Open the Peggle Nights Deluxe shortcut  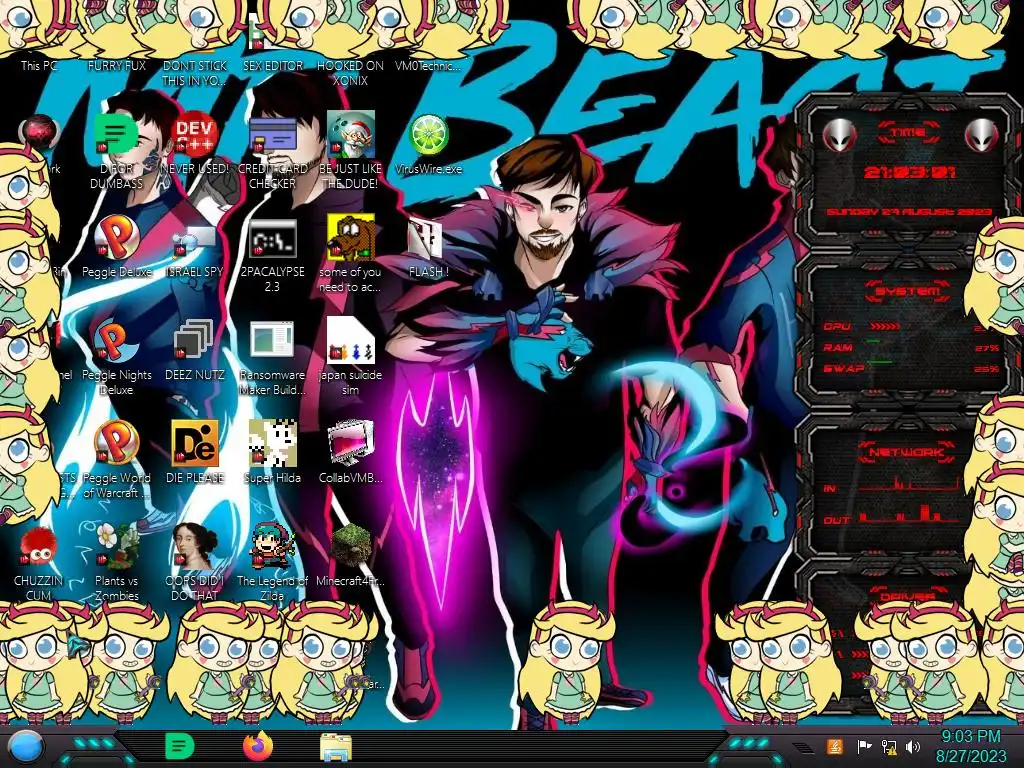coord(116,341)
